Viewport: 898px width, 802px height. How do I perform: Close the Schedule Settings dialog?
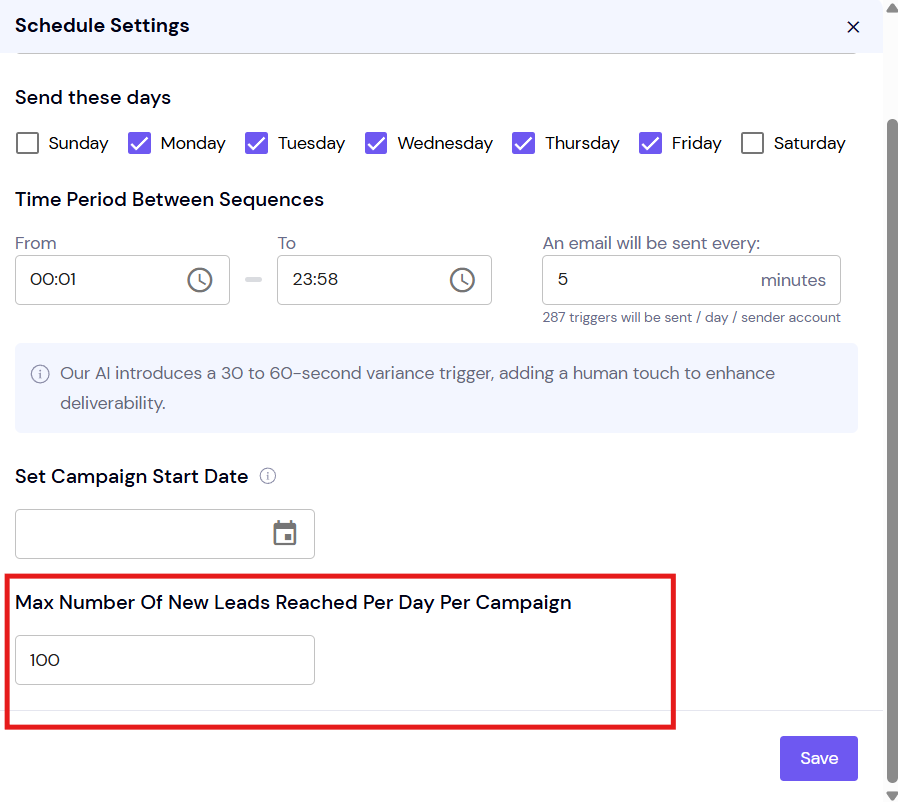pos(853,27)
